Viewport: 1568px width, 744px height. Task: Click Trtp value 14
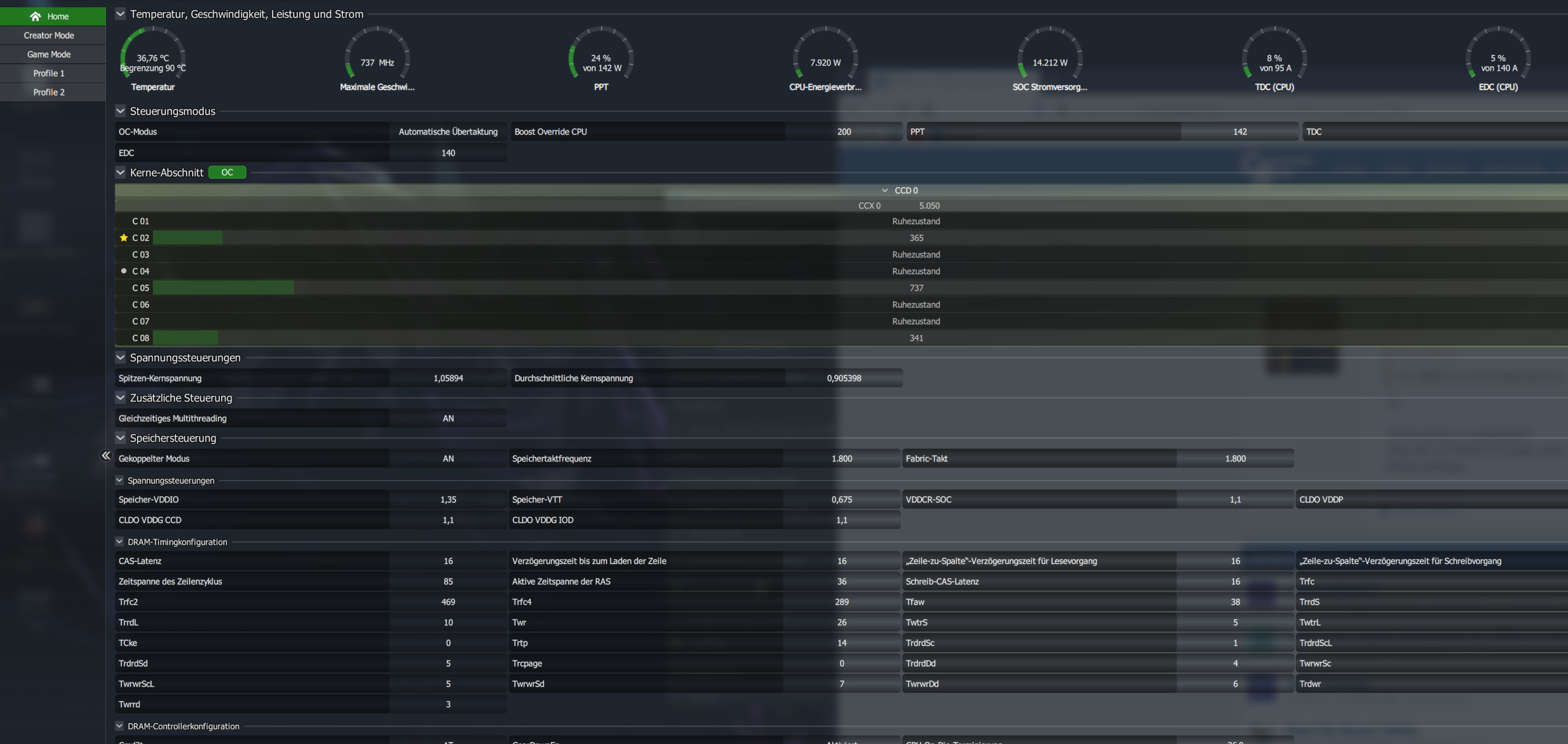click(842, 643)
